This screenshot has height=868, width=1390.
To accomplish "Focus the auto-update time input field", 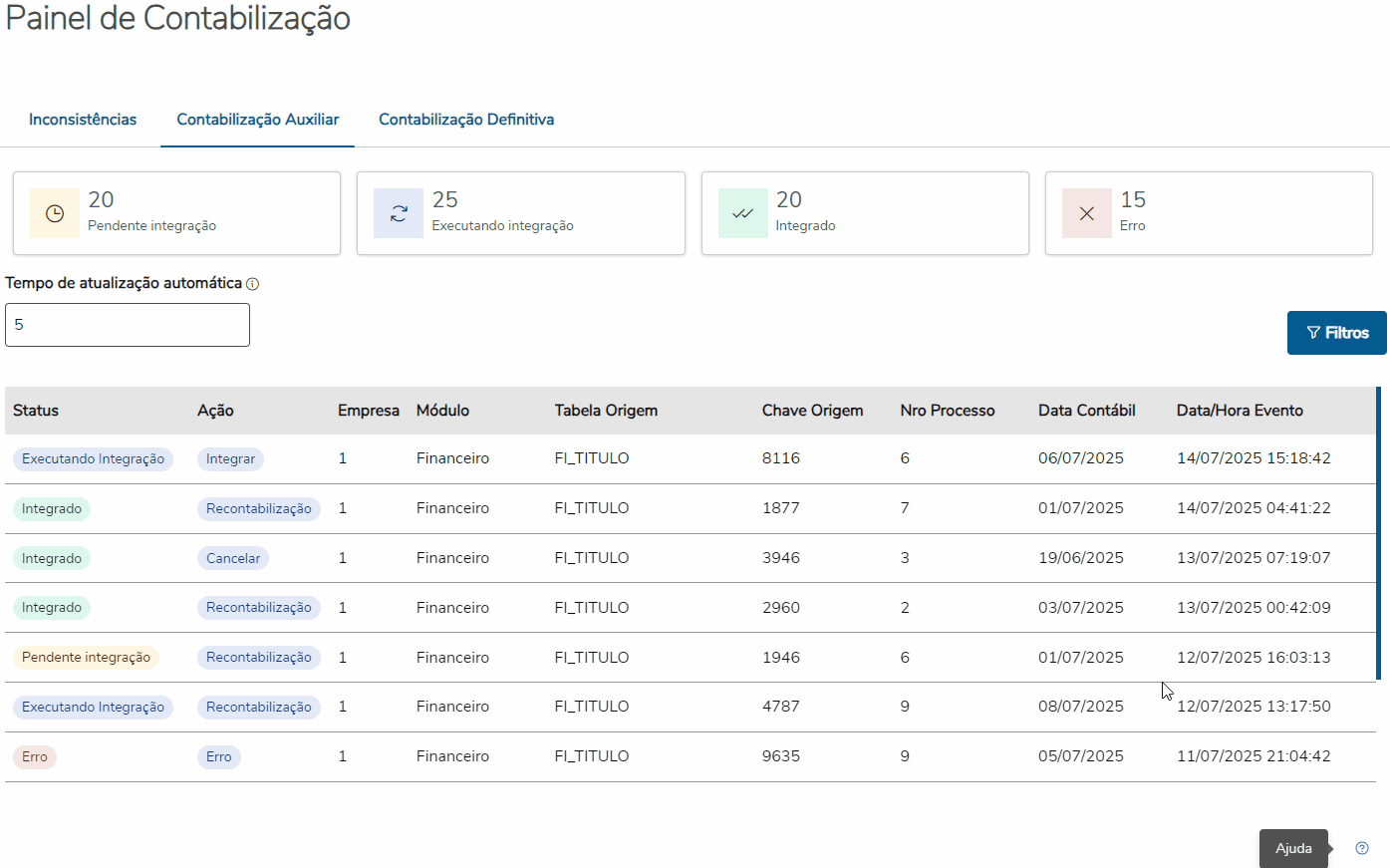I will click(x=128, y=325).
